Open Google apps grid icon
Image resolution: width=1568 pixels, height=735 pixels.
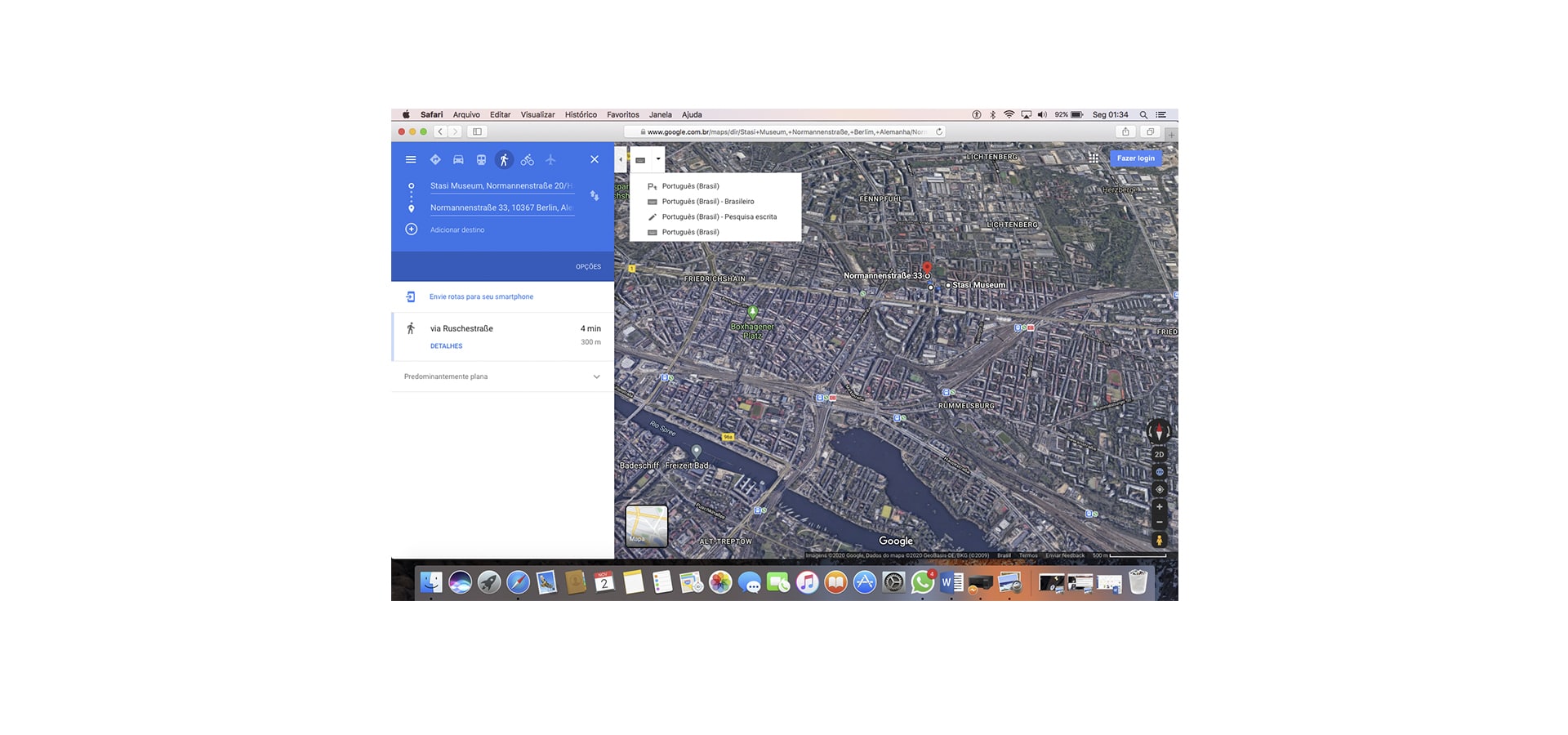[1094, 158]
